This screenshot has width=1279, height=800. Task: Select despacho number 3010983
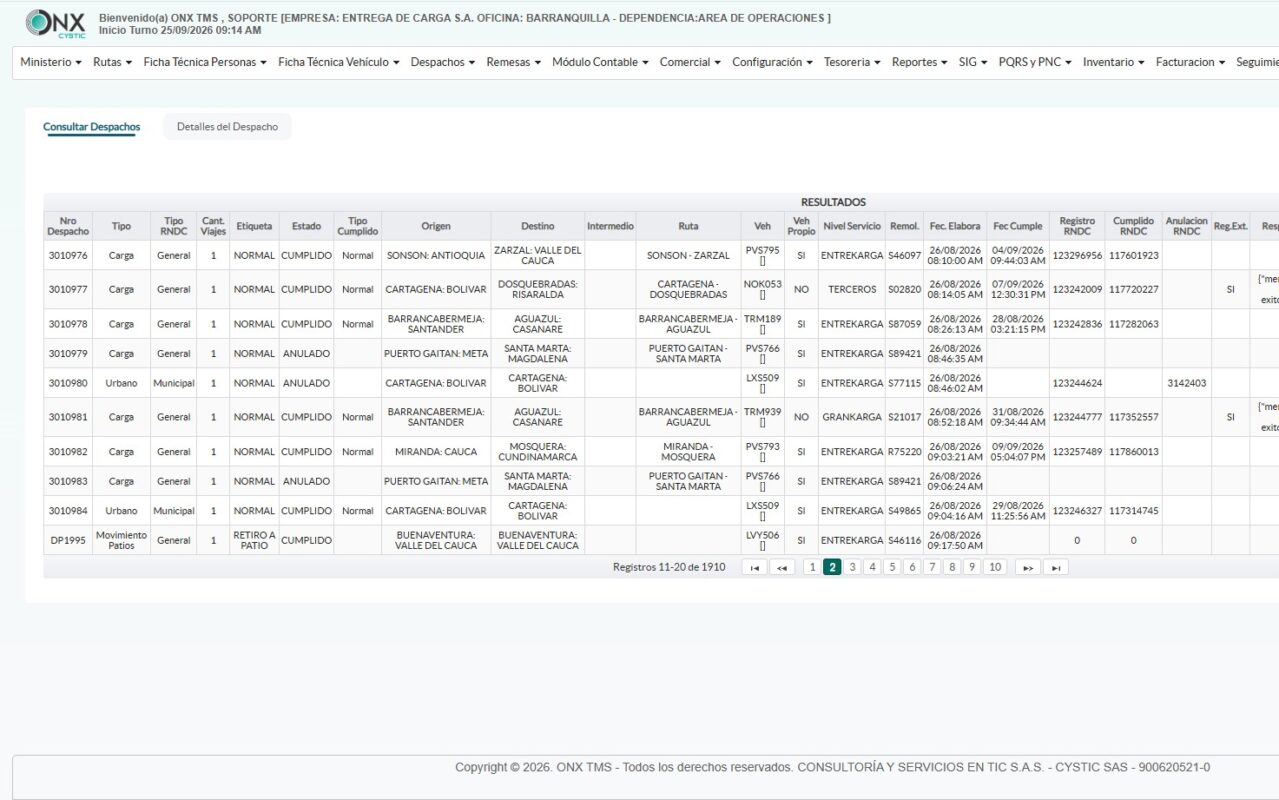click(68, 481)
